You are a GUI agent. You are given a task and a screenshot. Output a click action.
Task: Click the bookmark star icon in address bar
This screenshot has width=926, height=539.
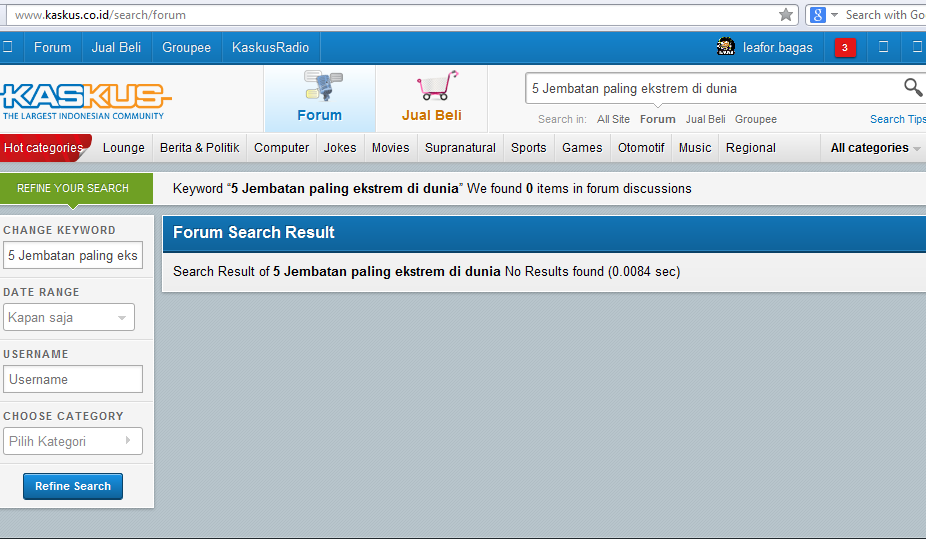click(x=785, y=15)
